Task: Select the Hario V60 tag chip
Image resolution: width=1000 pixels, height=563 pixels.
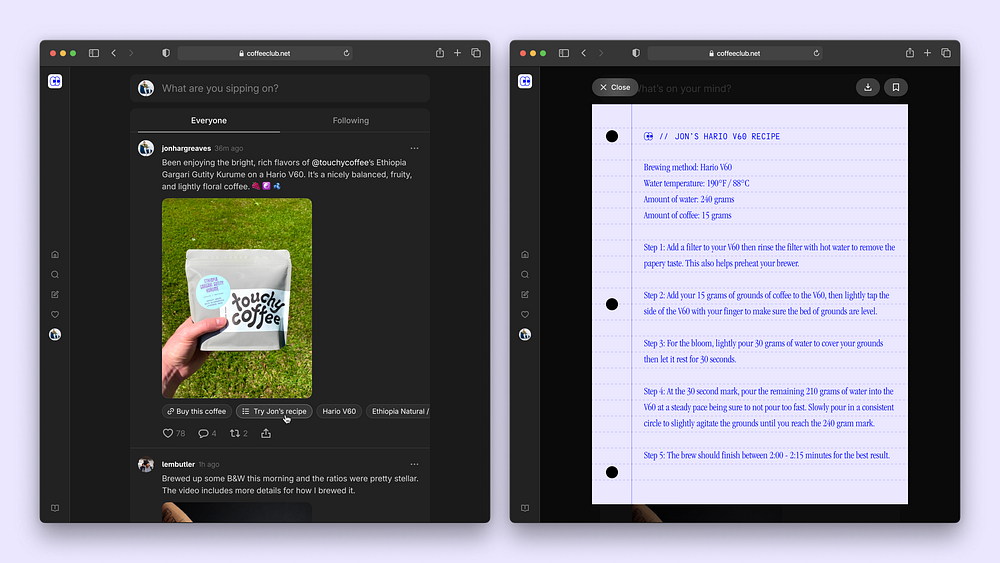Action: pos(339,411)
